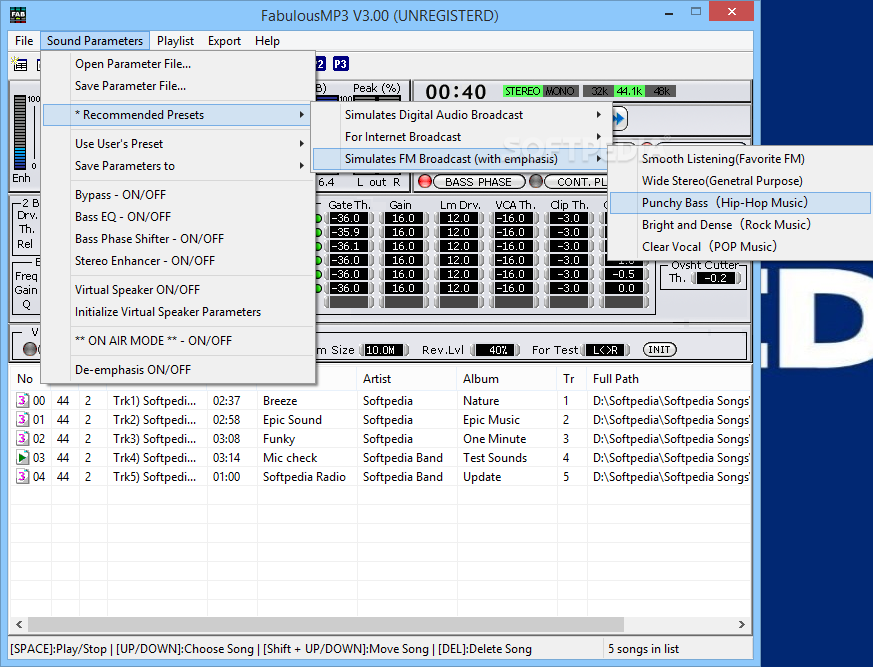Adjust the Rev.Lvl 40% stepper
The width and height of the screenshot is (873, 667).
495,350
